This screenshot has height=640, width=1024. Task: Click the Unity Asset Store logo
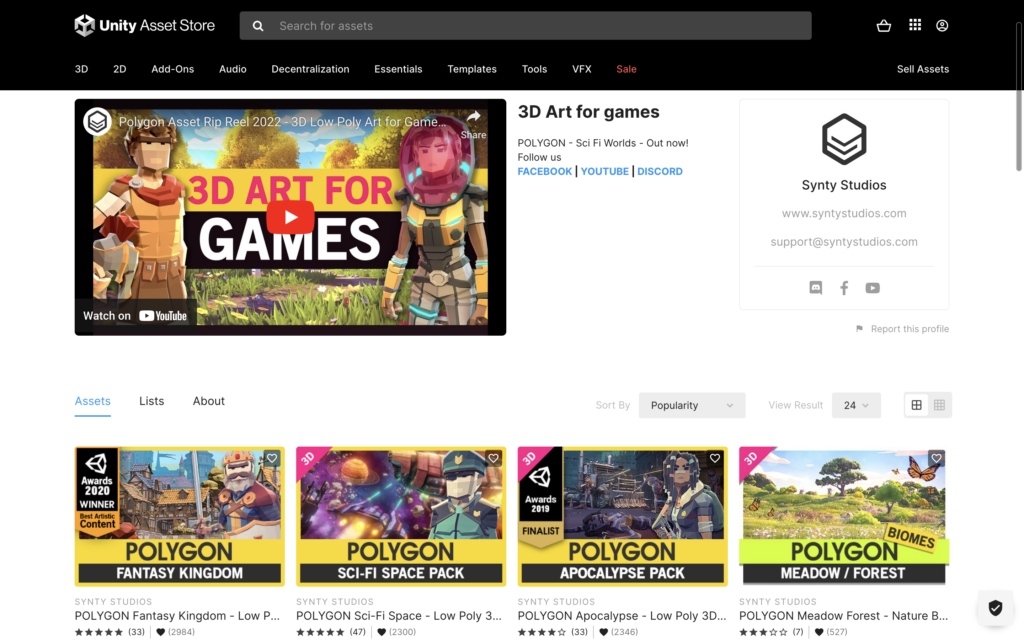[x=145, y=26]
